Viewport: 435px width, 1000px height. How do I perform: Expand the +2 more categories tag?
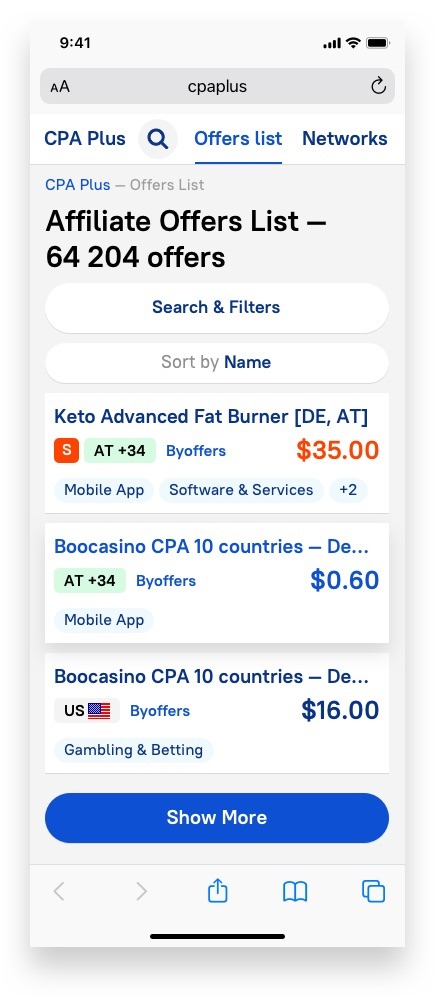pos(348,490)
